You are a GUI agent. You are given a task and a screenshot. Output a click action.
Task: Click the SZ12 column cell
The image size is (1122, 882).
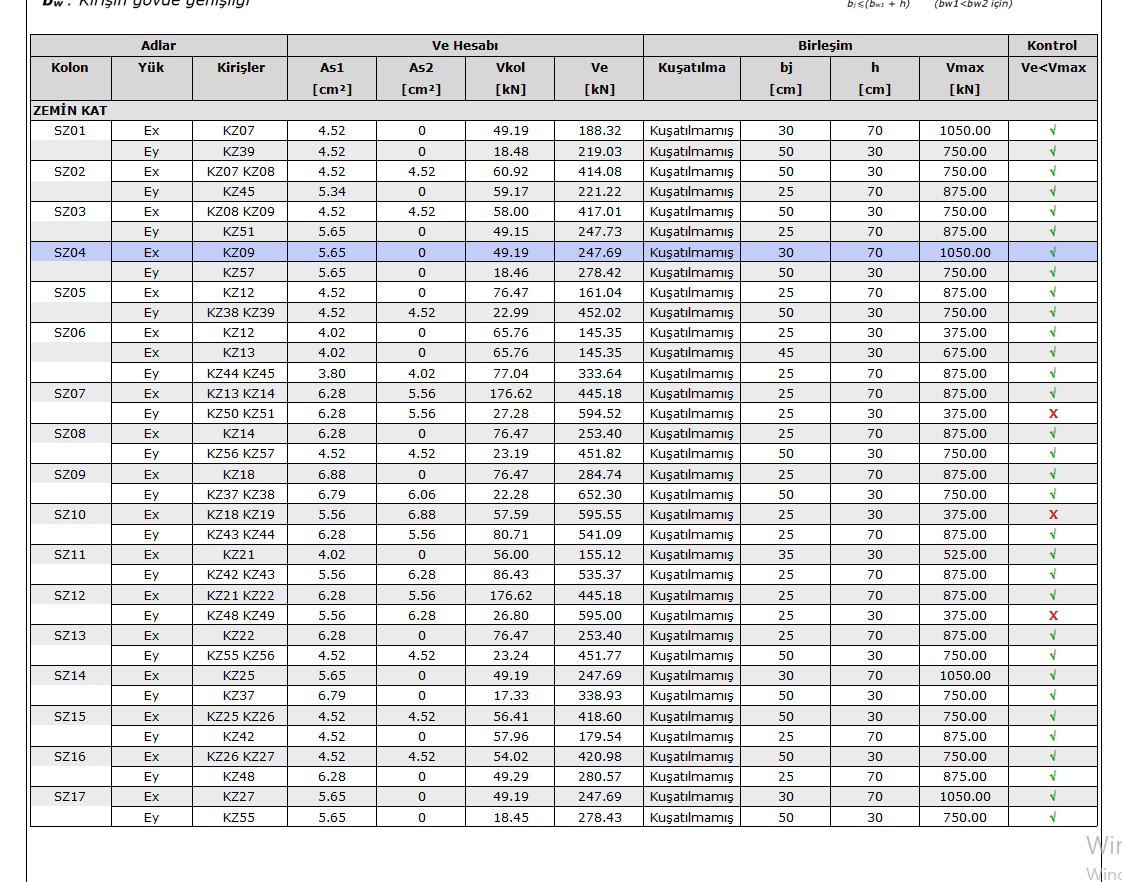70,595
